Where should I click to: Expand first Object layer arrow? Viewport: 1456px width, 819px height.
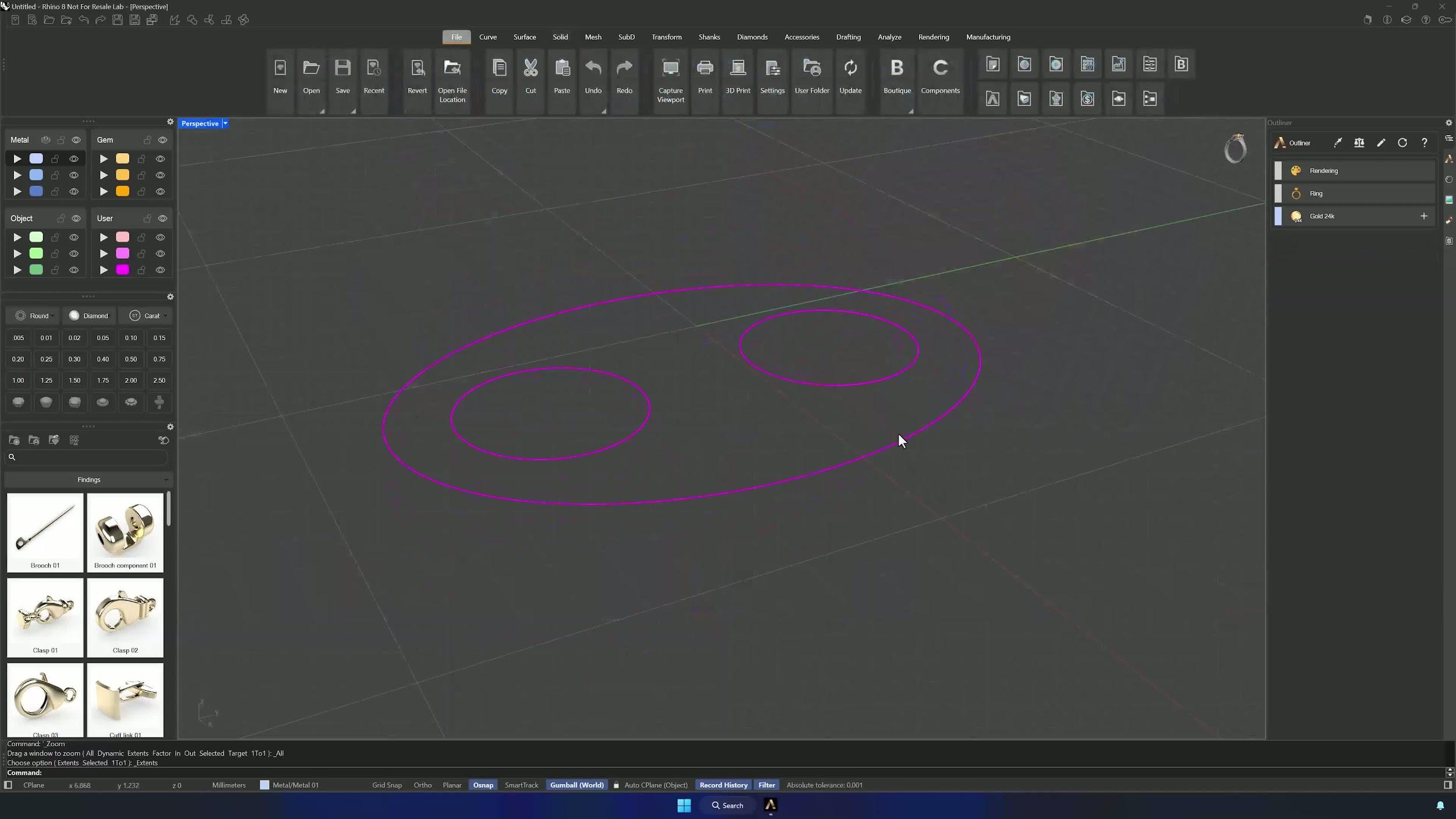tap(17, 237)
